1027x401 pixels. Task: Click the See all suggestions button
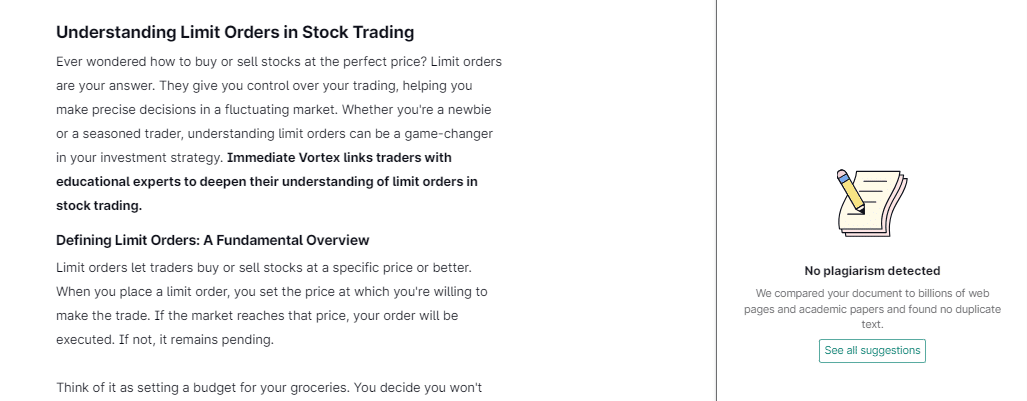point(872,351)
